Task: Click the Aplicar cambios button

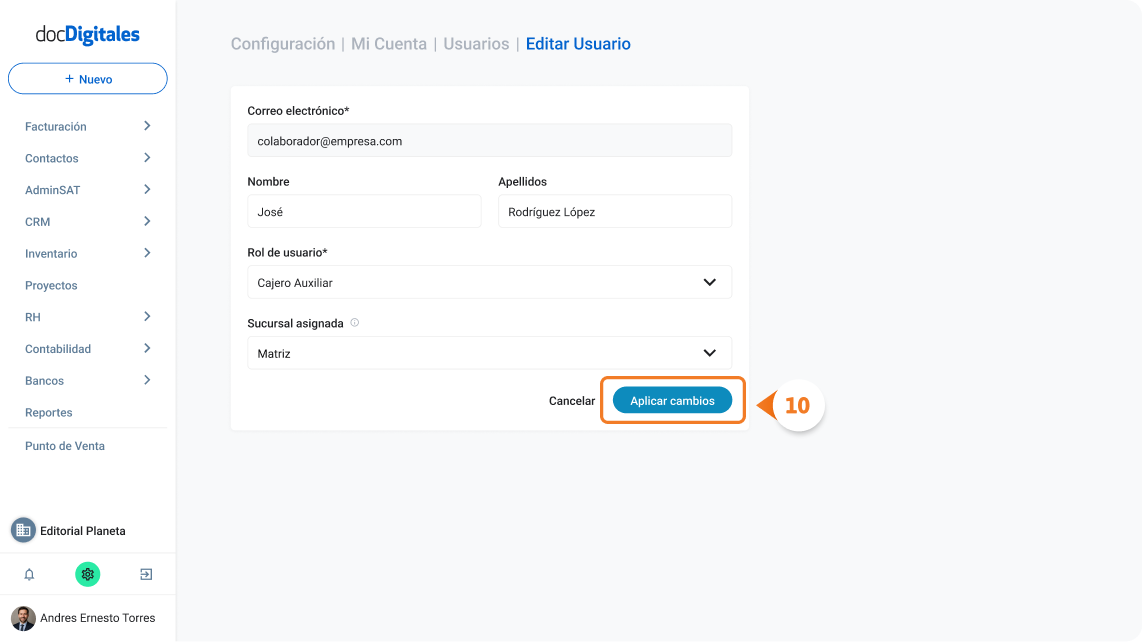Action: pyautogui.click(x=672, y=400)
